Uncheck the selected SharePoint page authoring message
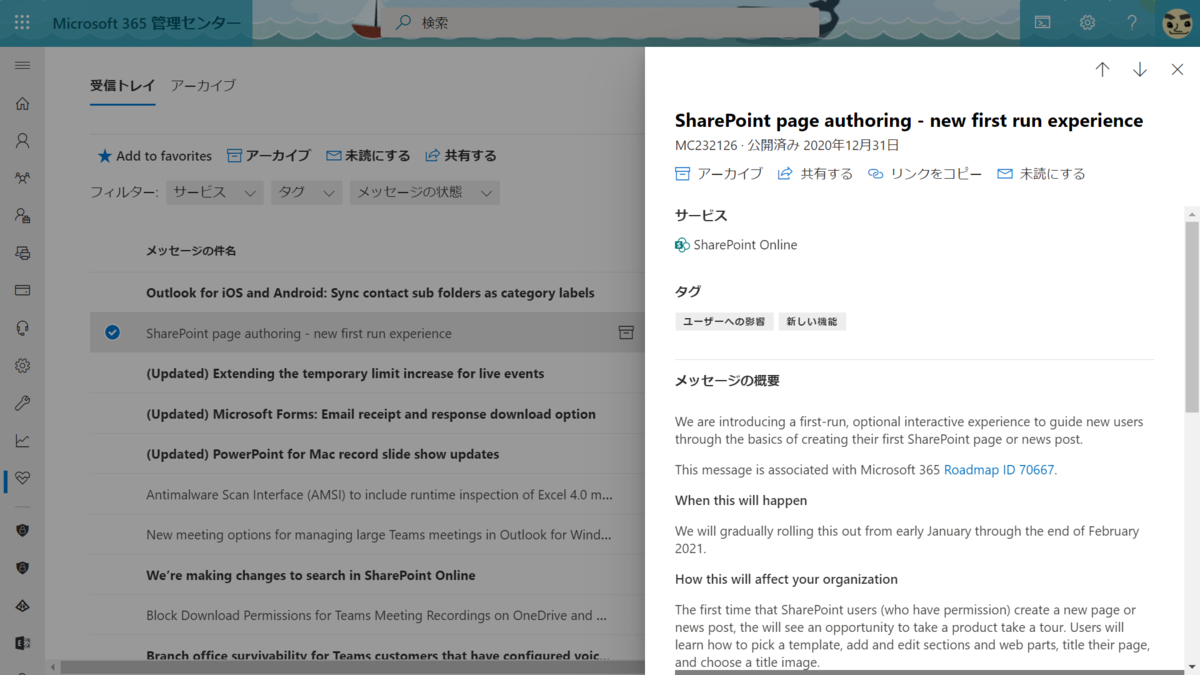This screenshot has height=675, width=1200. (112, 332)
